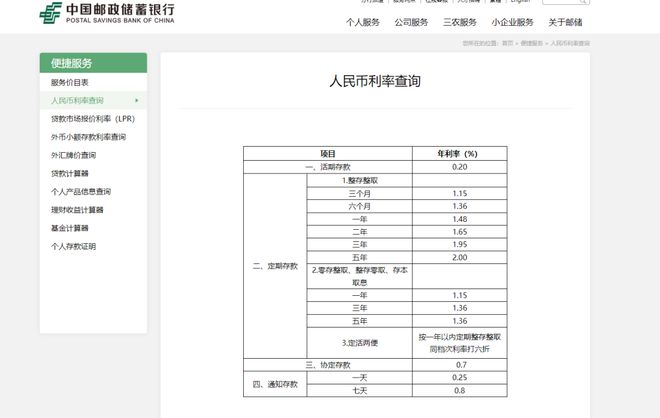Click the 0.25 one-day notice rate
This screenshot has width=660, height=418.
point(460,378)
